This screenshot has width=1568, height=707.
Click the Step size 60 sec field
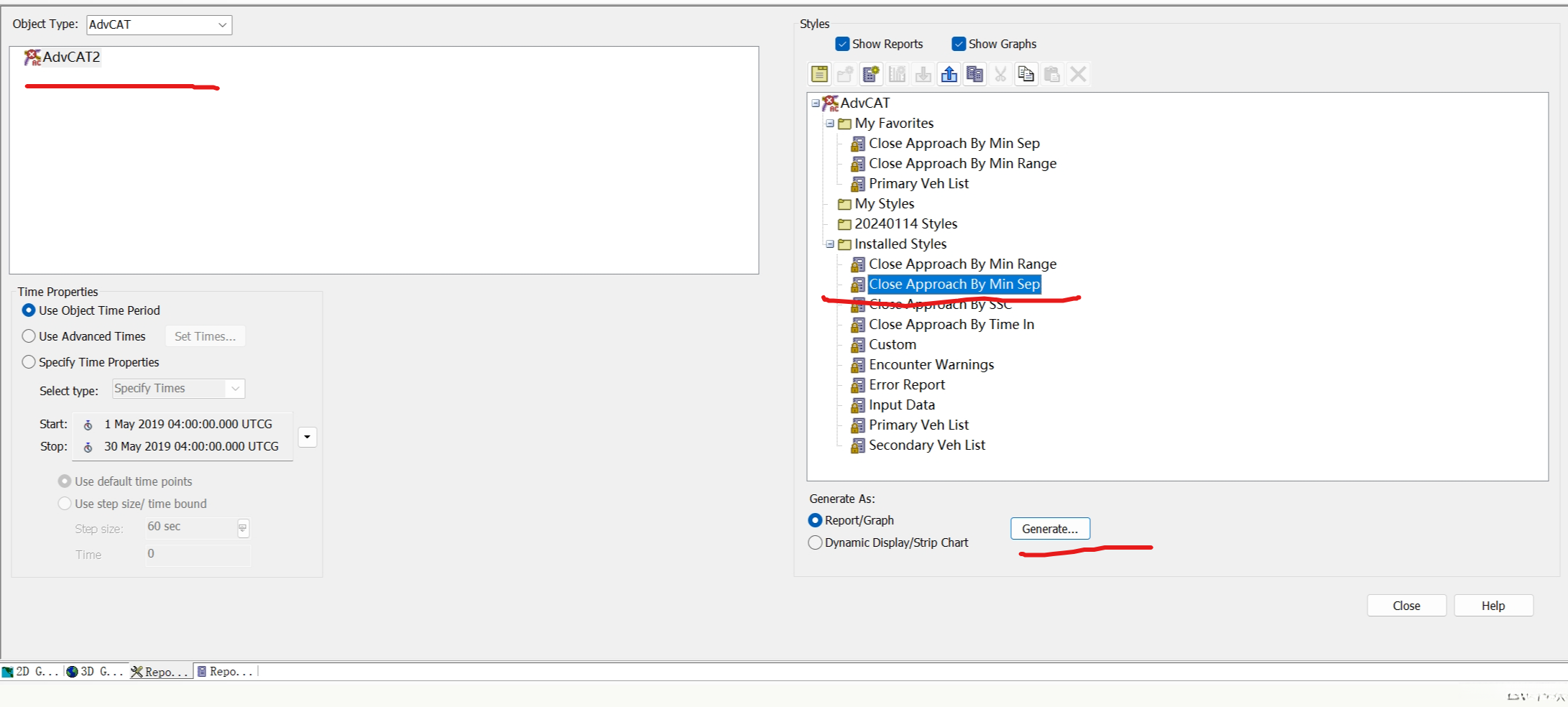[191, 527]
